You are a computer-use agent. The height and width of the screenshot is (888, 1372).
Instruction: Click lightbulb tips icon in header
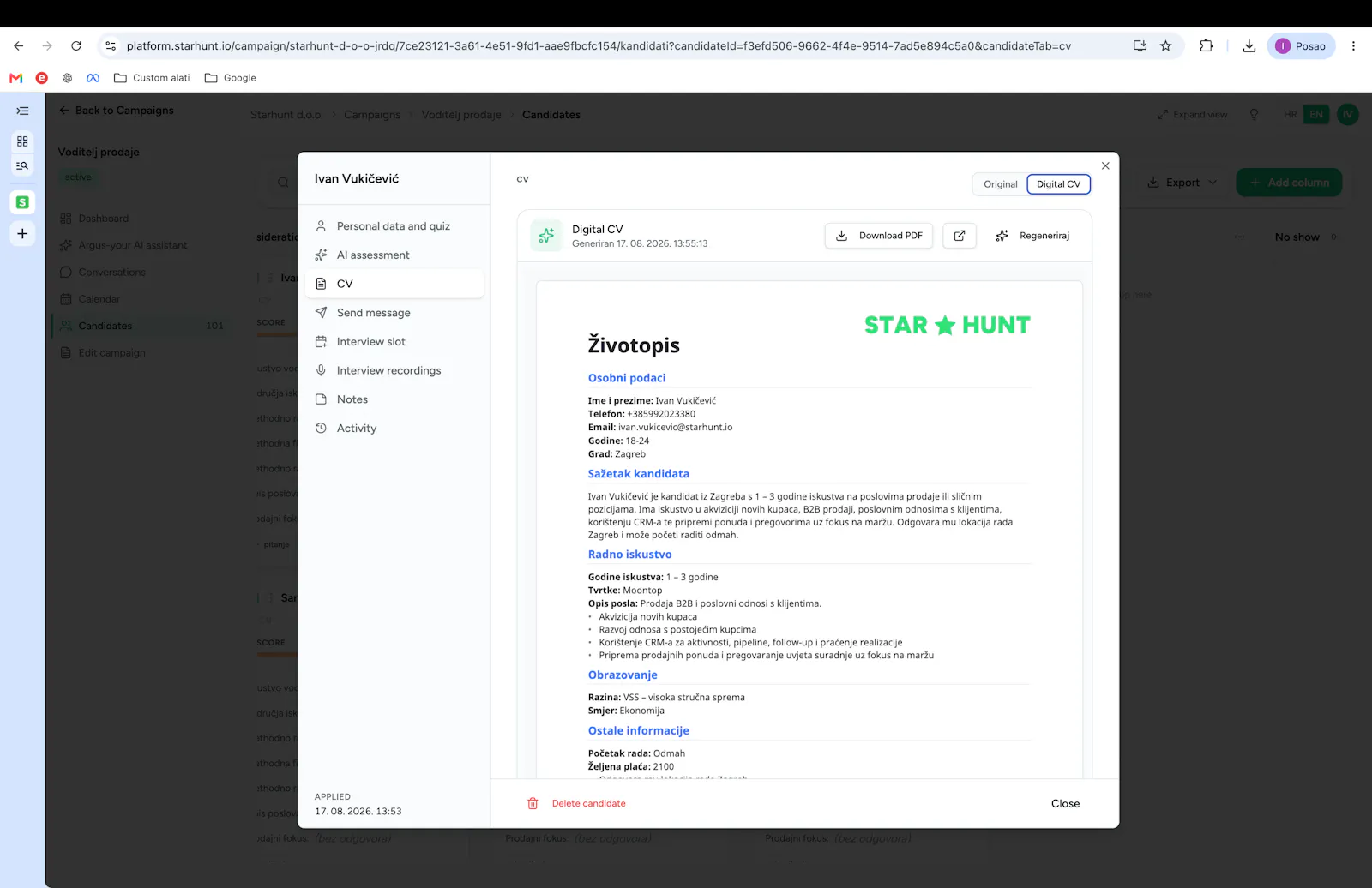pyautogui.click(x=1254, y=115)
